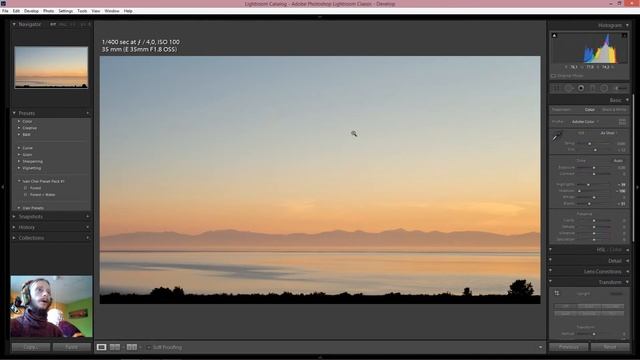Click the Paste button
The width and height of the screenshot is (640, 360).
point(72,347)
